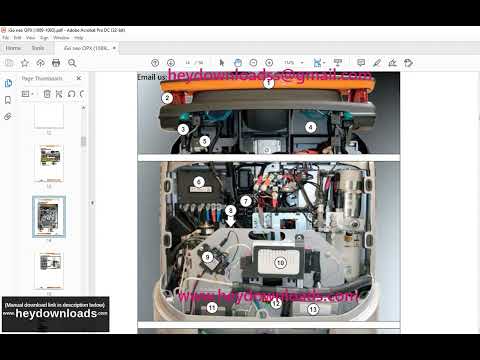The width and height of the screenshot is (480, 360).
Task: Switch to the Tools tab
Action: (38, 48)
